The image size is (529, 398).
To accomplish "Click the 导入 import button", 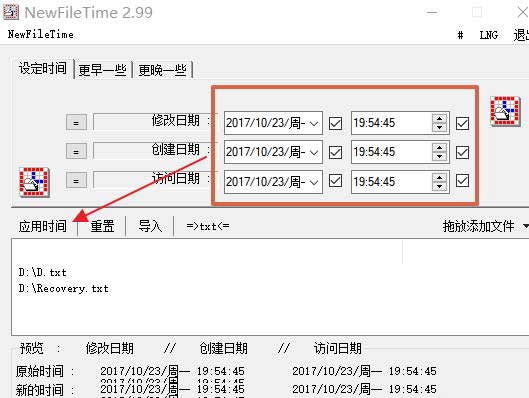I will tap(150, 226).
